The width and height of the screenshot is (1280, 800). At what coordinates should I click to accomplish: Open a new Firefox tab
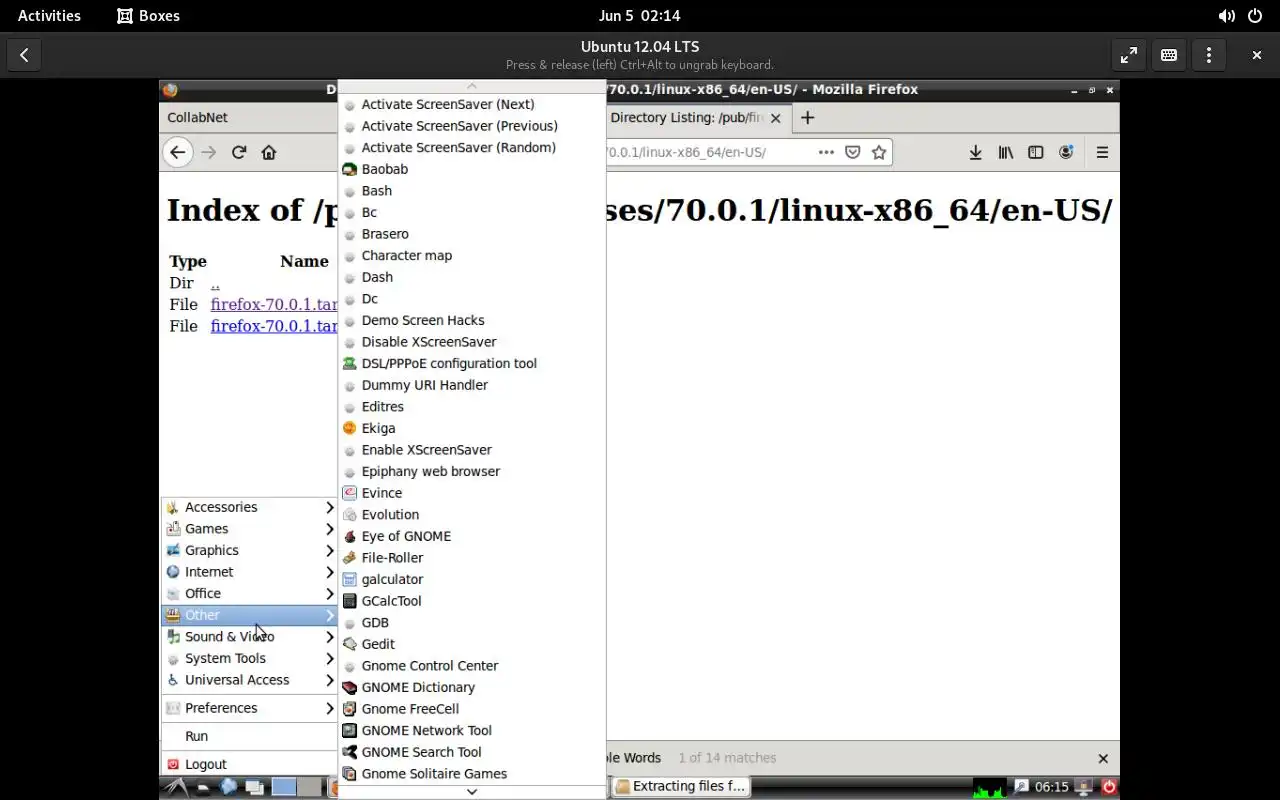pyautogui.click(x=807, y=117)
